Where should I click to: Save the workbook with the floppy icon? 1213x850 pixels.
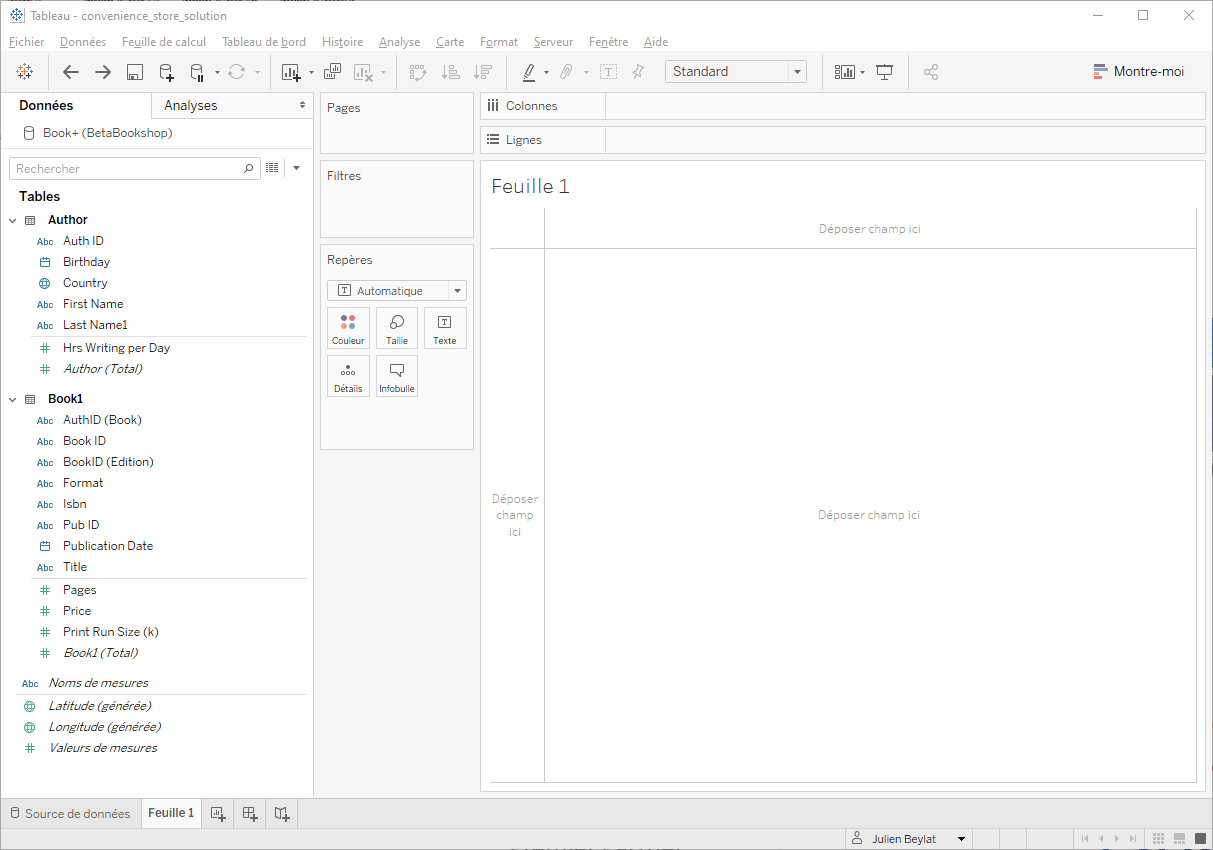135,72
